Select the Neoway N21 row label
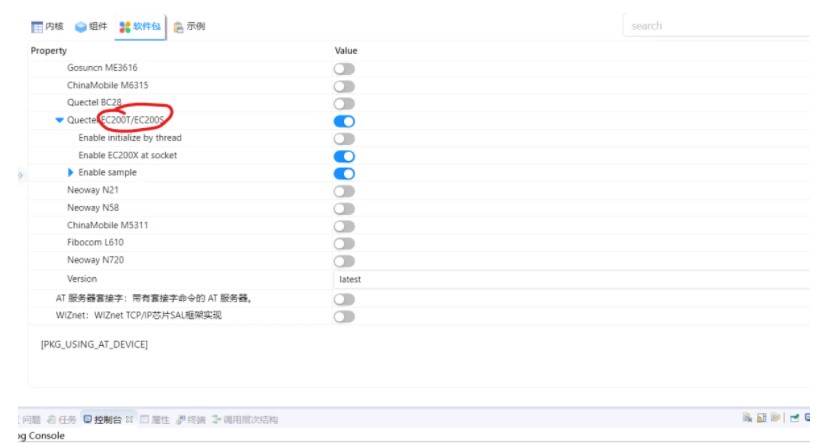The image size is (818, 446). click(93, 190)
